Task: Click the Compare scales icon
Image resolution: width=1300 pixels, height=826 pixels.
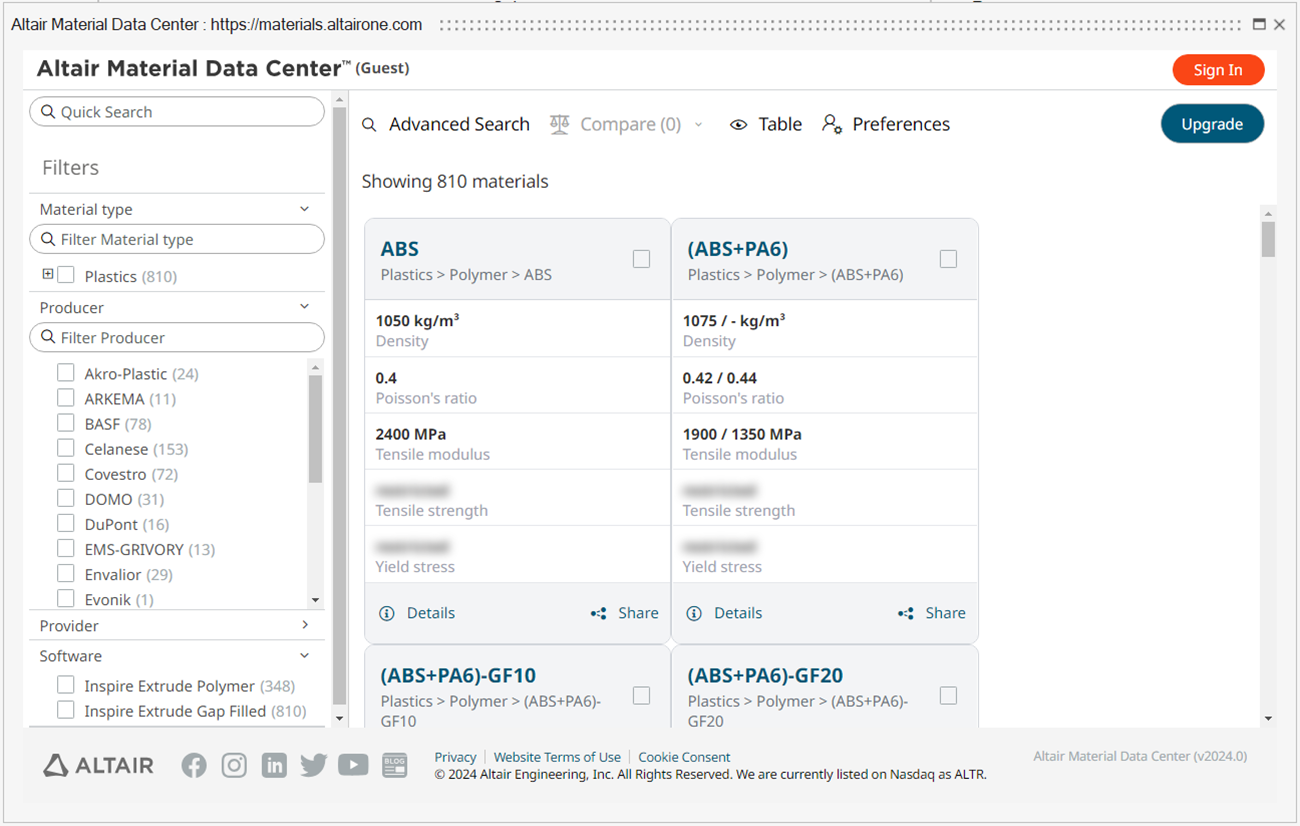Action: [x=559, y=124]
